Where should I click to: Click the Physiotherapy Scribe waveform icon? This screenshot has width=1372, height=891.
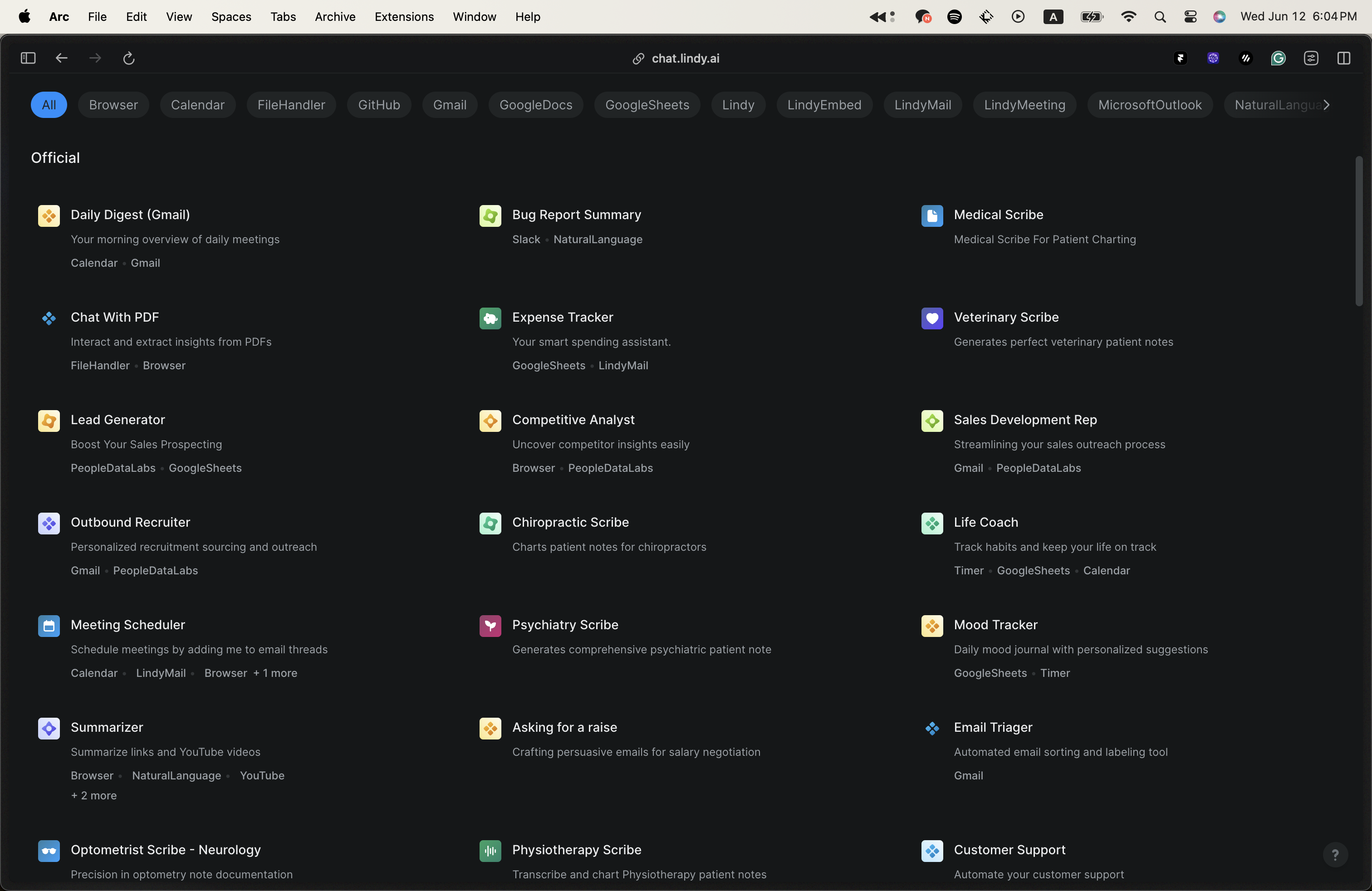click(490, 851)
